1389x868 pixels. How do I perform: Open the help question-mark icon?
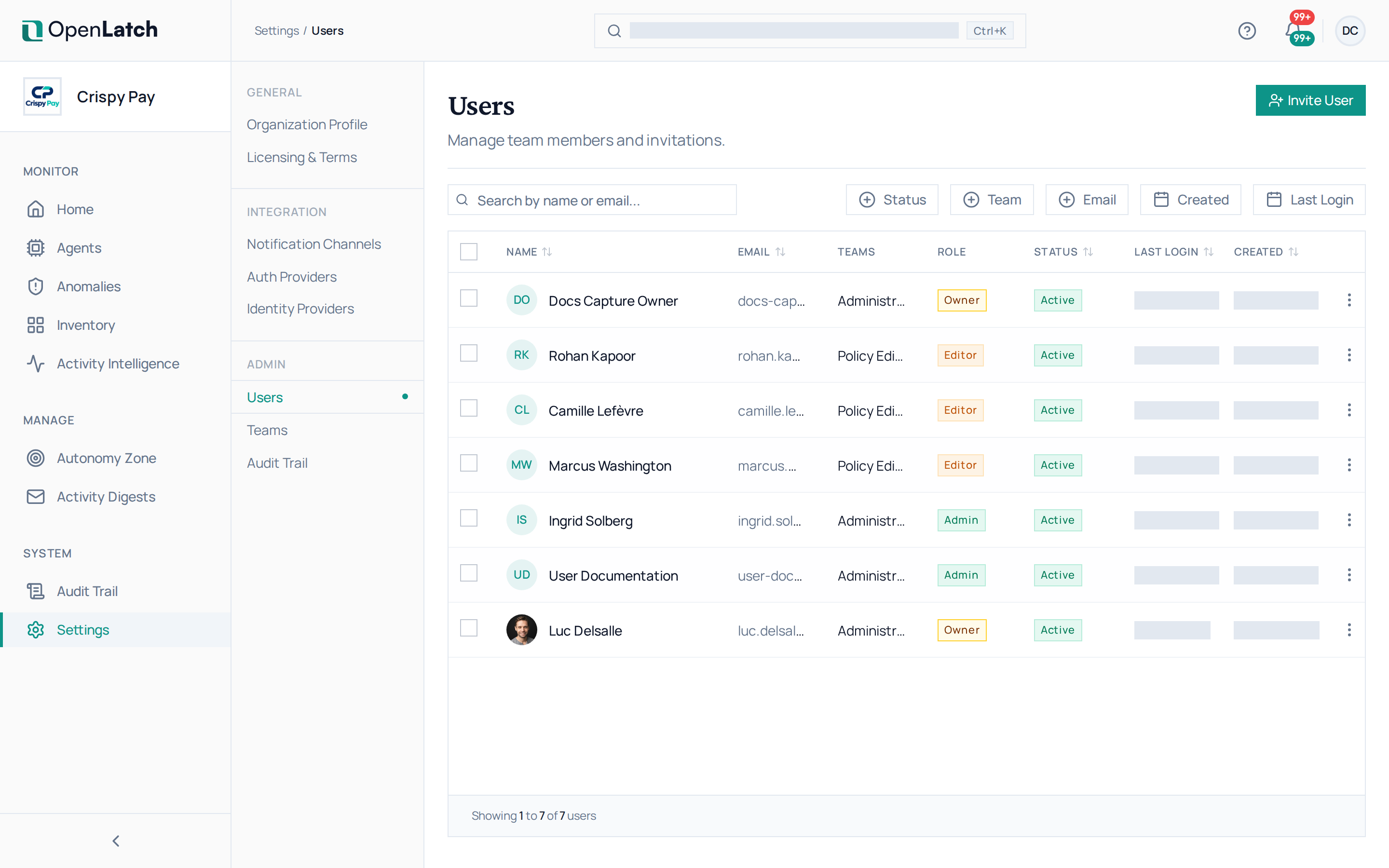pos(1247,30)
